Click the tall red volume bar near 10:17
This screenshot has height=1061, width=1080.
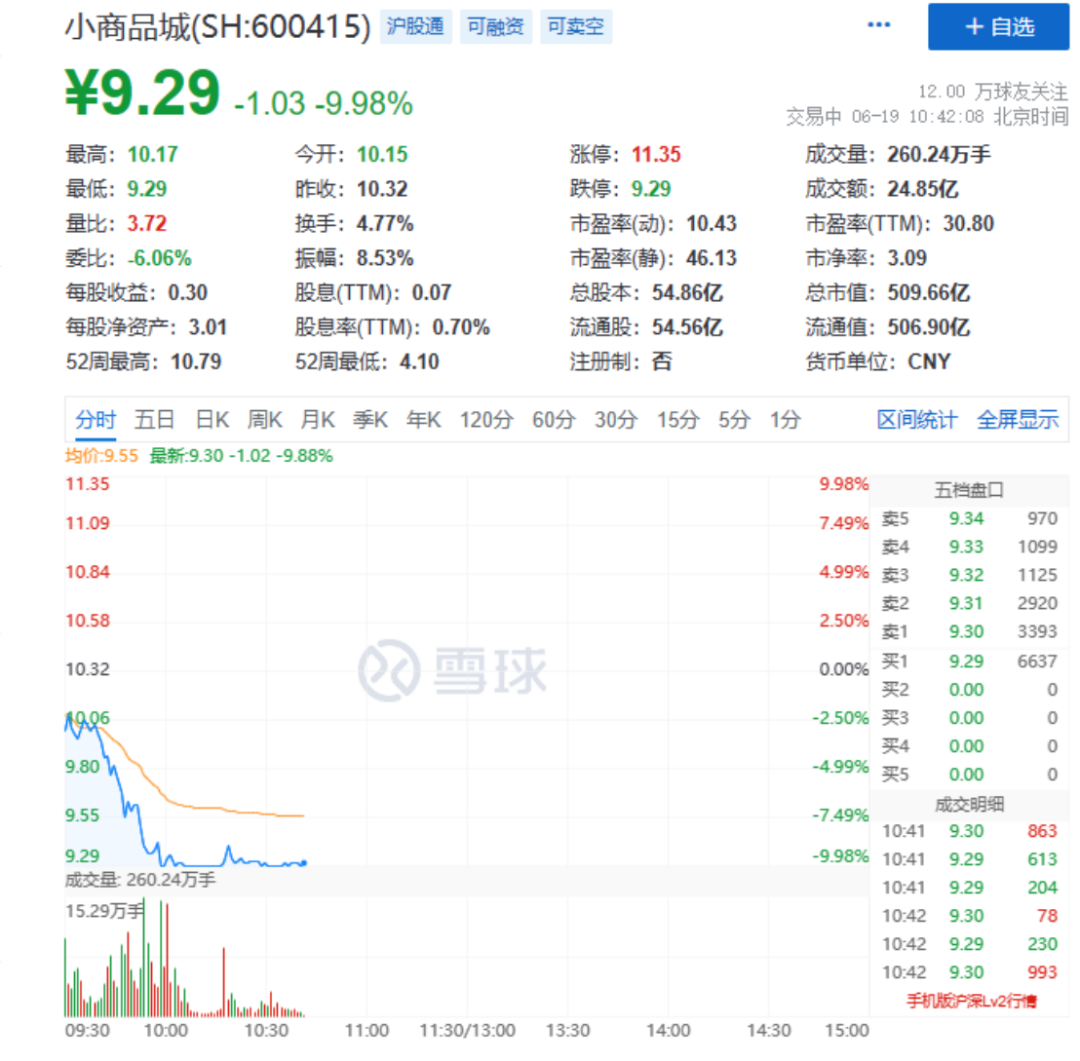click(223, 982)
